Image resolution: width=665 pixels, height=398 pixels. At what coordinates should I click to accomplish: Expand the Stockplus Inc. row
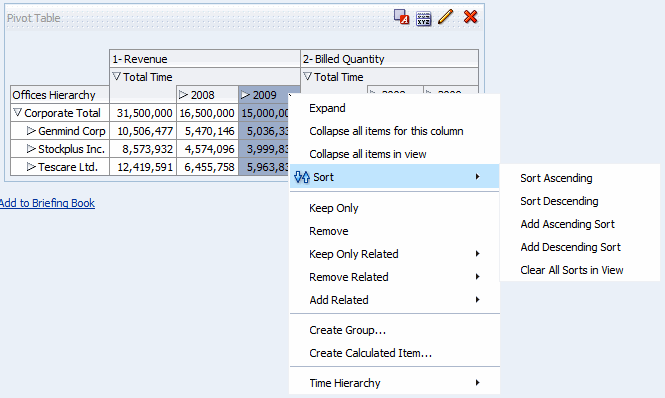[31, 149]
